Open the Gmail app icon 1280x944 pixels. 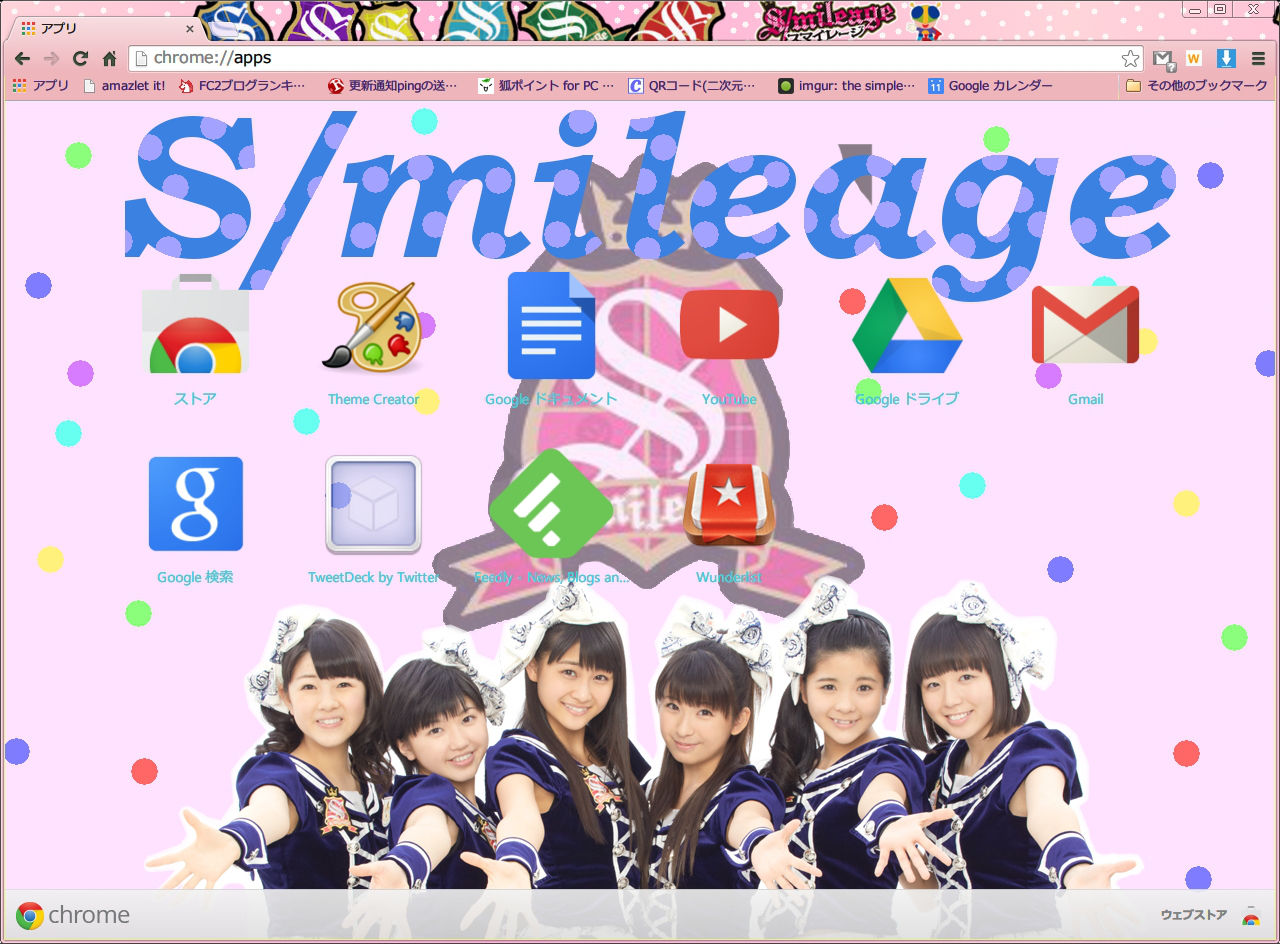(1085, 325)
